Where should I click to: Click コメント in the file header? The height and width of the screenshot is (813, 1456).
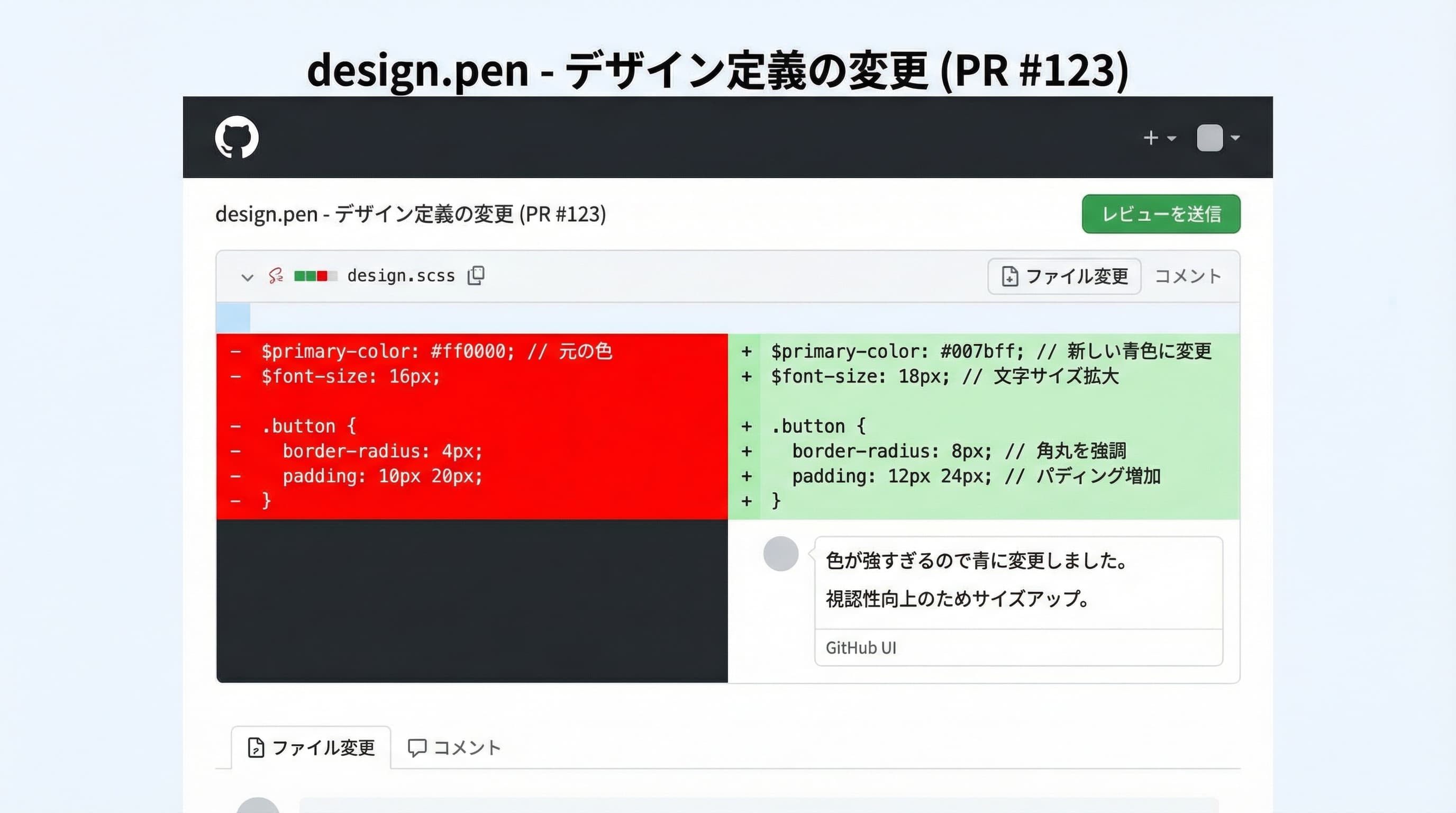pyautogui.click(x=1188, y=276)
